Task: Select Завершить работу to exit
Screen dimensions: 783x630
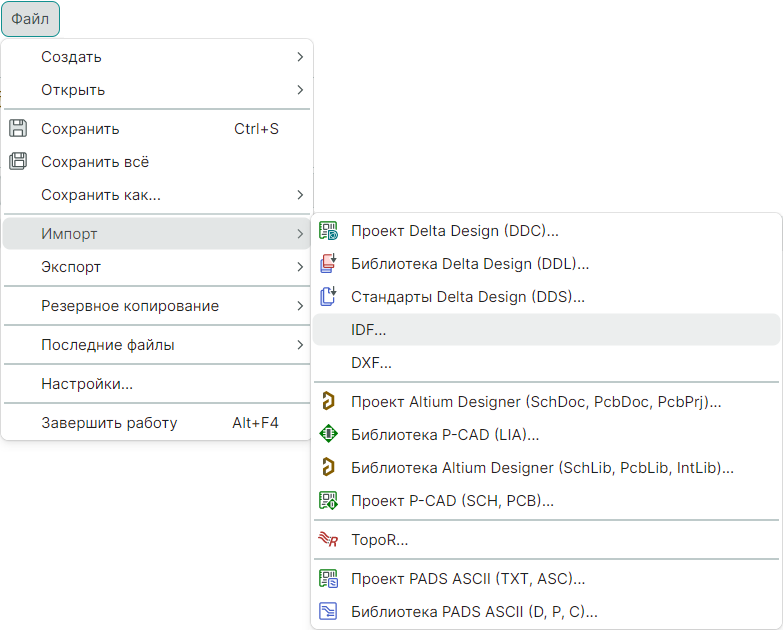Action: [109, 423]
